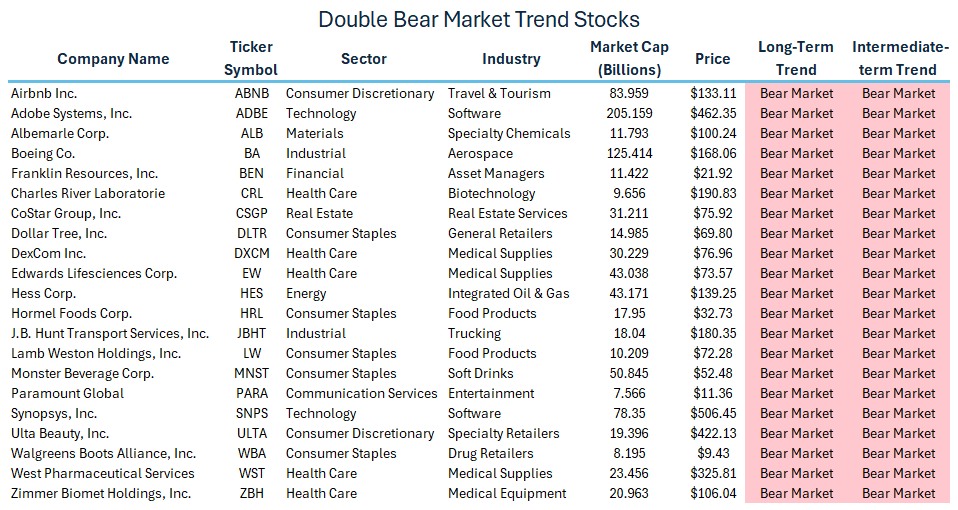Click the 'Double Bear Market Trend Stocks' title
Screen dimensions: 958x510
point(478,19)
